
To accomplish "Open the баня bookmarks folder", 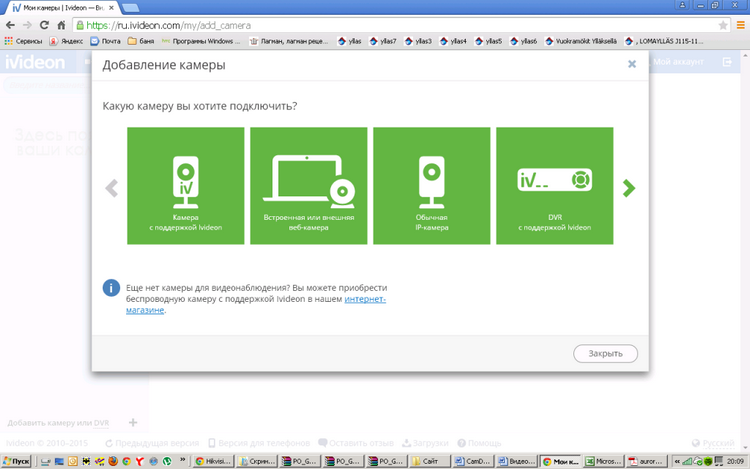I will (141, 42).
